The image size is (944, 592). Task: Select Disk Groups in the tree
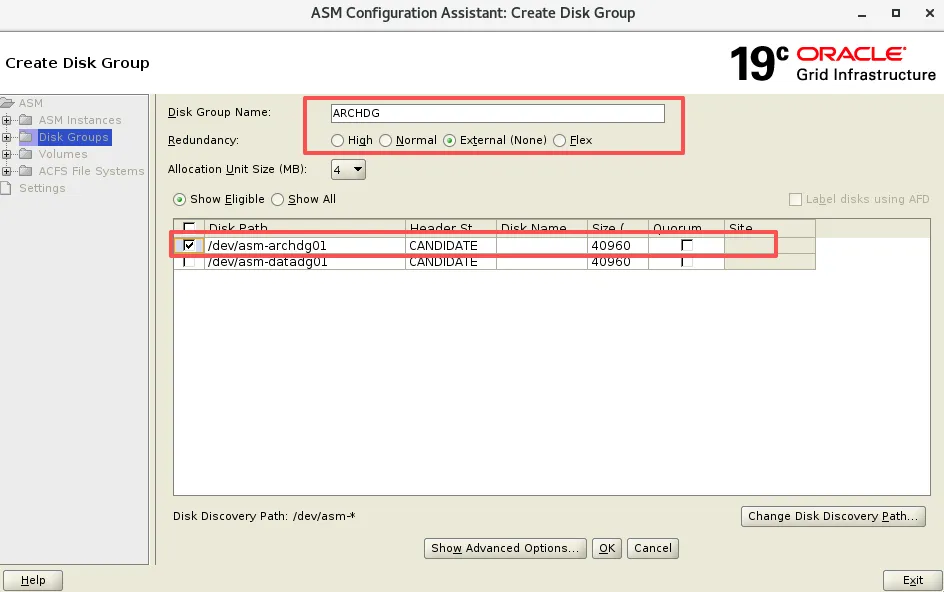[73, 137]
